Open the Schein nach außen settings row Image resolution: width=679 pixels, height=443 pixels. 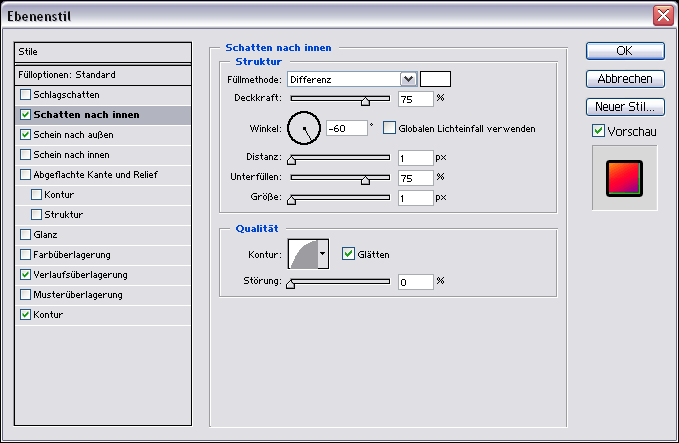point(103,135)
